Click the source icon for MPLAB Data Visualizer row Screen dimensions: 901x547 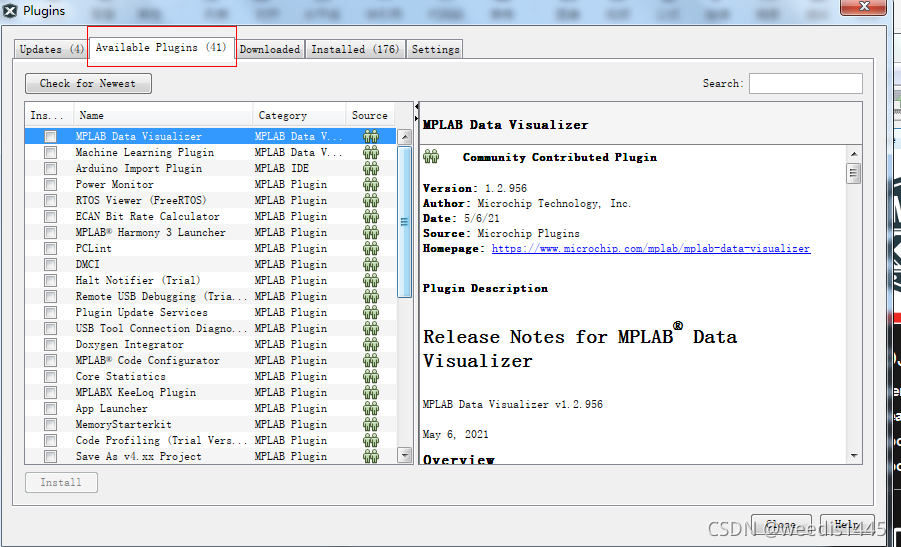[x=371, y=136]
